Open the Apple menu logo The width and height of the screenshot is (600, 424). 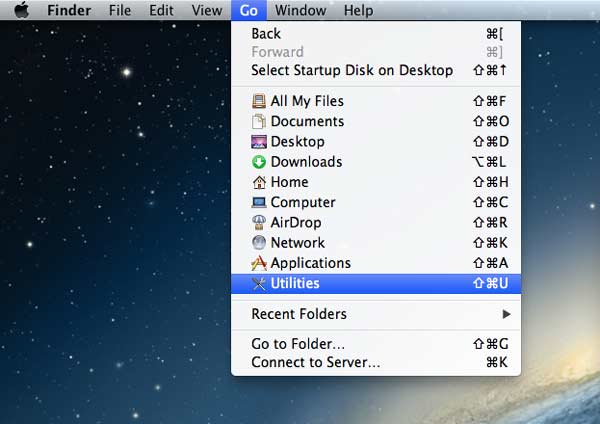point(22,10)
